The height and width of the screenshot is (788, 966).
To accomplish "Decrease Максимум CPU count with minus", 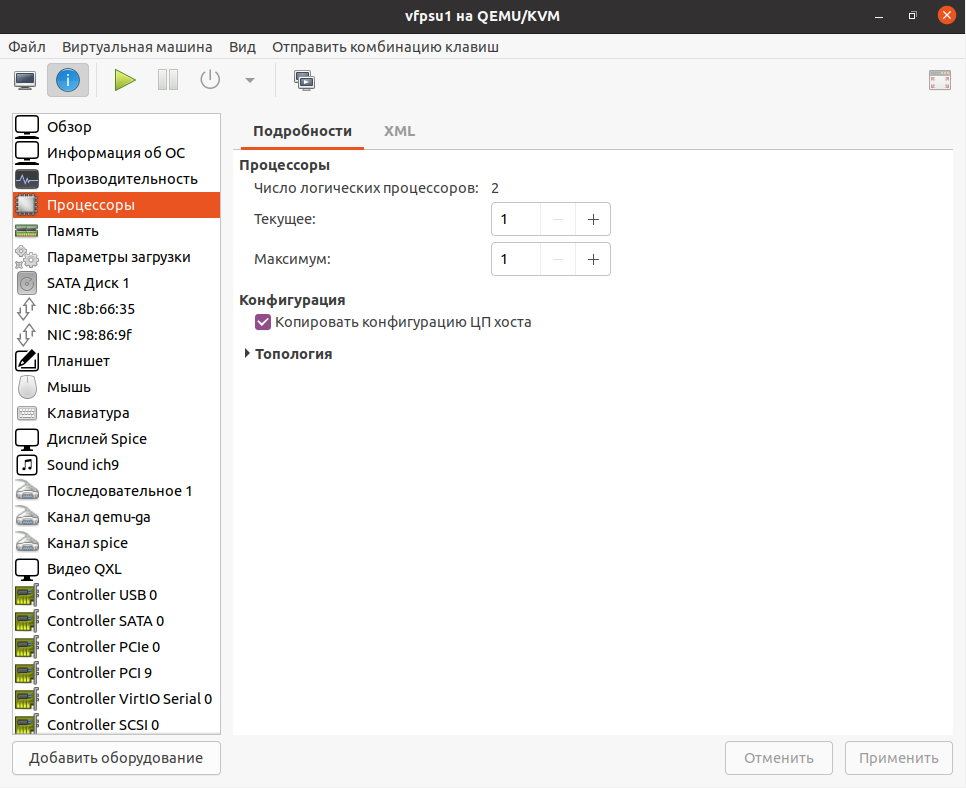I will [x=558, y=259].
